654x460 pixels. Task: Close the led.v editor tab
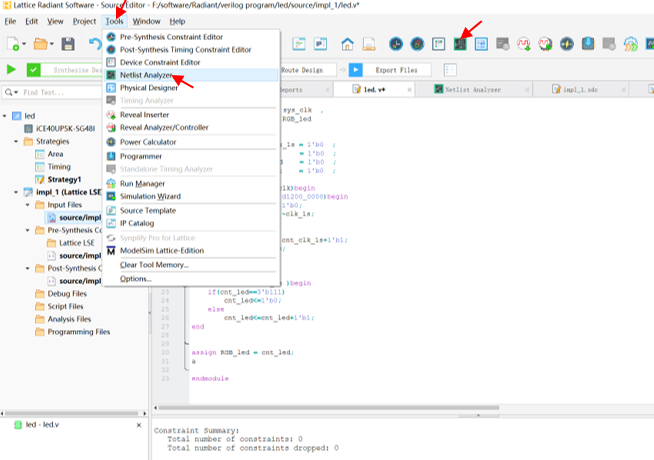[x=409, y=90]
